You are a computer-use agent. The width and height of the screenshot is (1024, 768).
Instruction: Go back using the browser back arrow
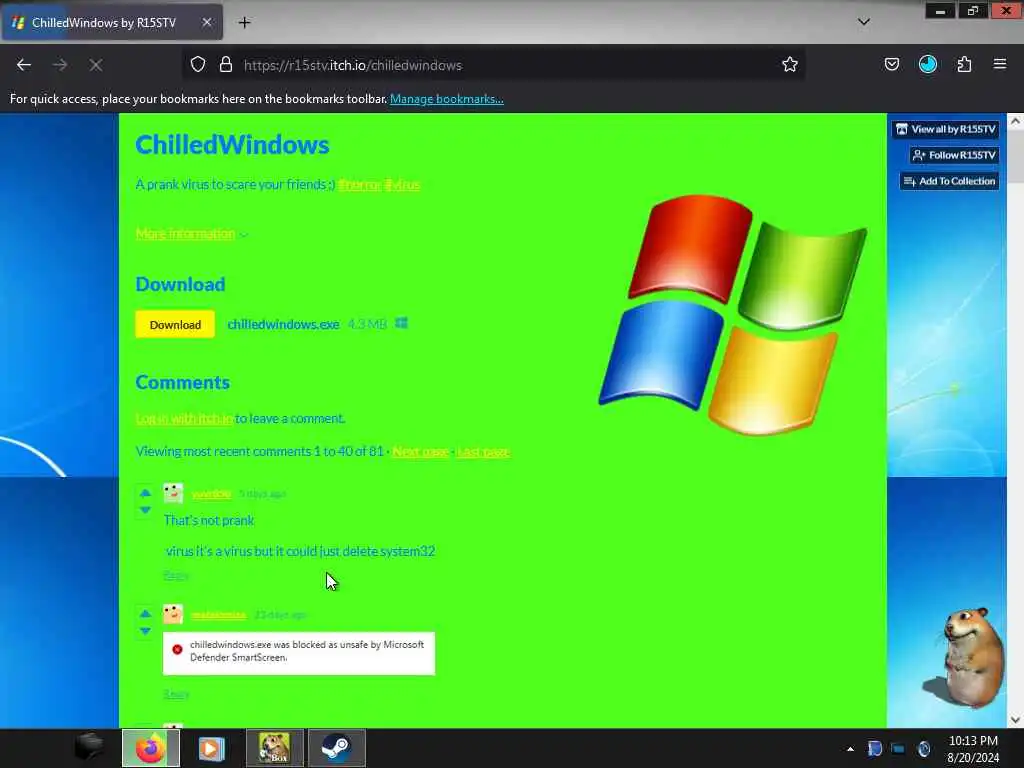24,65
